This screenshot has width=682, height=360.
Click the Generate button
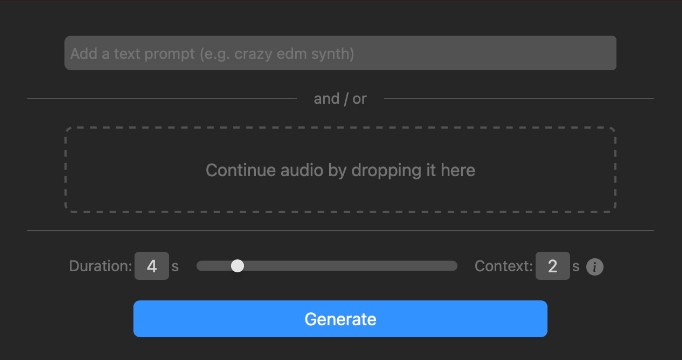pyautogui.click(x=340, y=319)
